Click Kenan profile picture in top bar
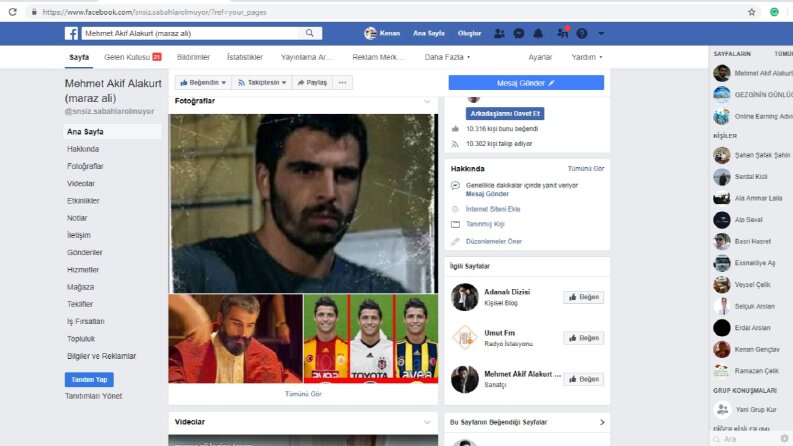This screenshot has height=446, width=793. 370,33
